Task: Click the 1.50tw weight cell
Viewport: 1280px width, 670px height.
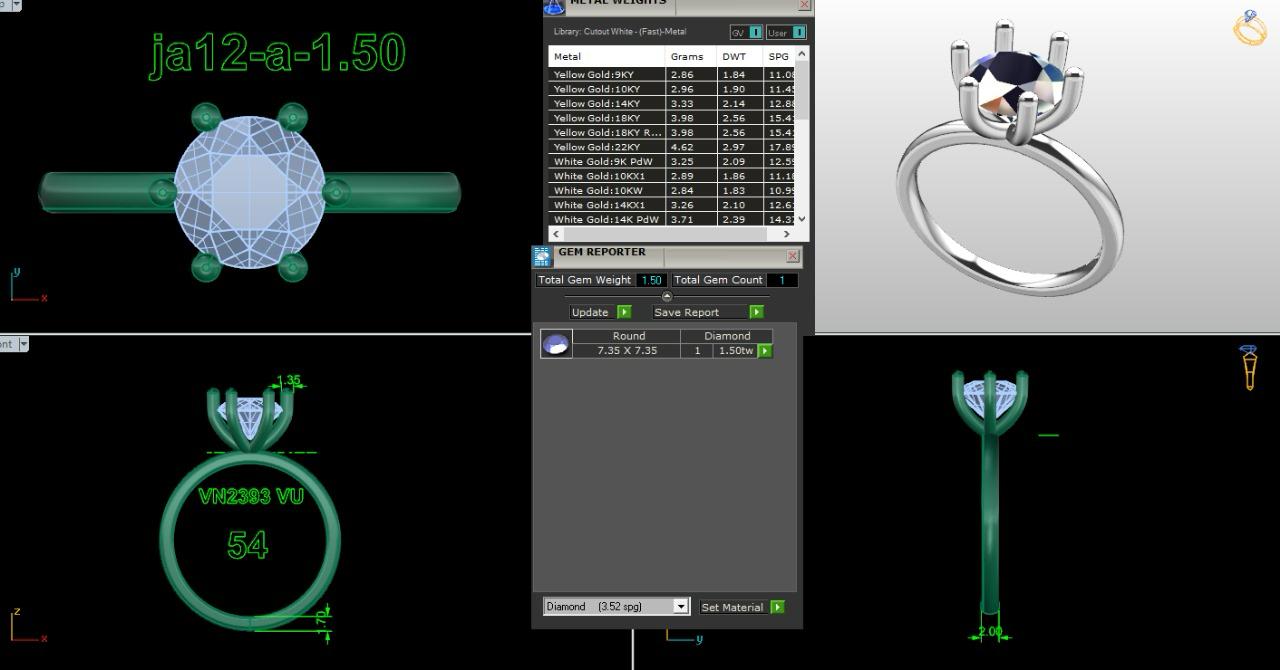Action: click(735, 351)
